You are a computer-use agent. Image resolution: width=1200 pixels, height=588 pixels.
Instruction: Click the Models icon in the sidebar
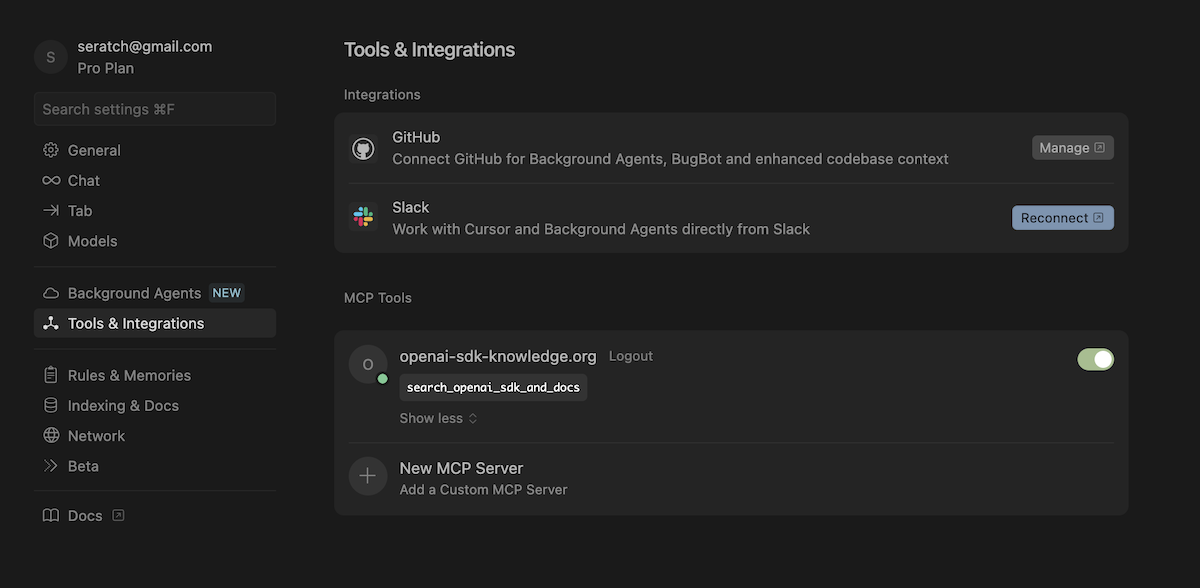coord(51,240)
